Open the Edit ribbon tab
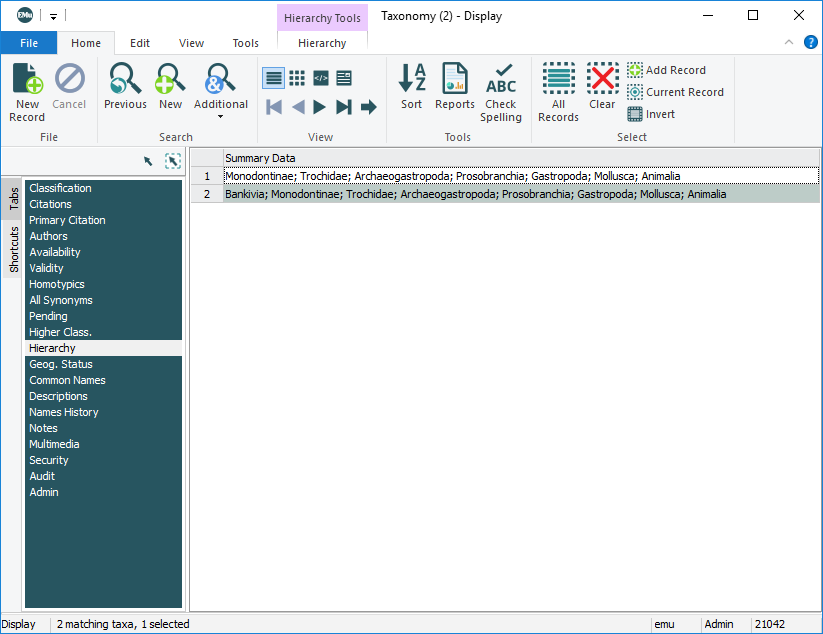The image size is (823, 634). click(140, 43)
